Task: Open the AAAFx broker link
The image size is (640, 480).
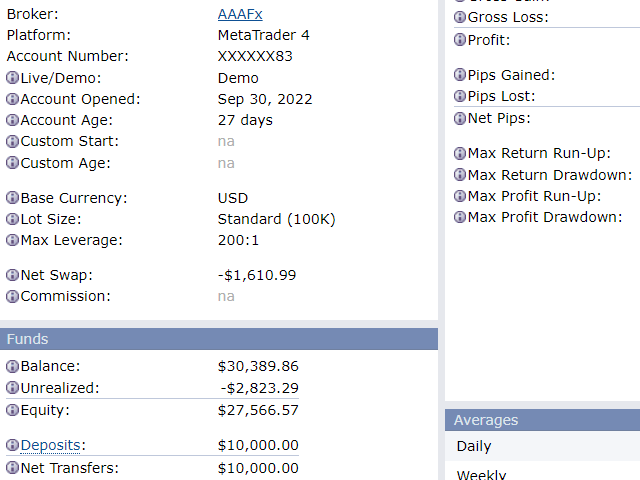Action: (240, 14)
